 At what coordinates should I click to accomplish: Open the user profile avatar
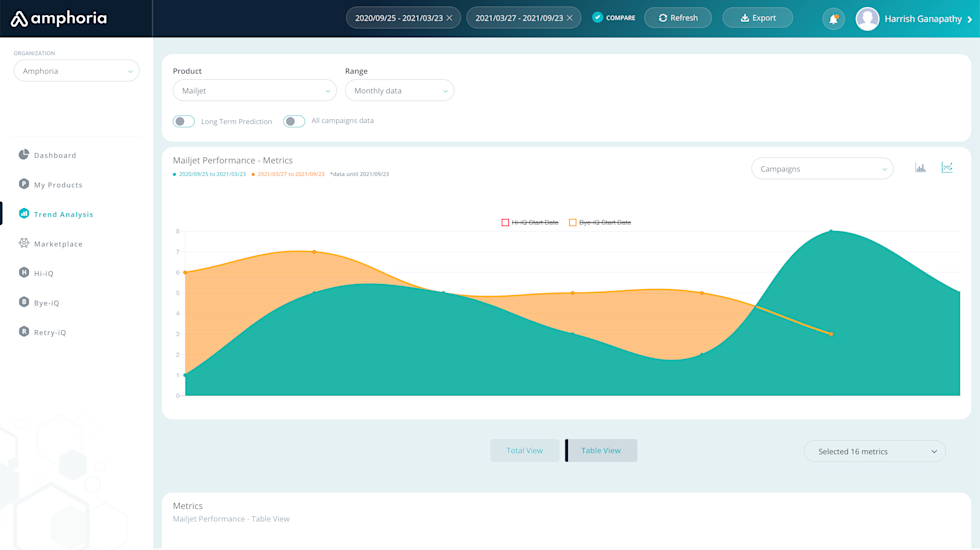(x=867, y=19)
